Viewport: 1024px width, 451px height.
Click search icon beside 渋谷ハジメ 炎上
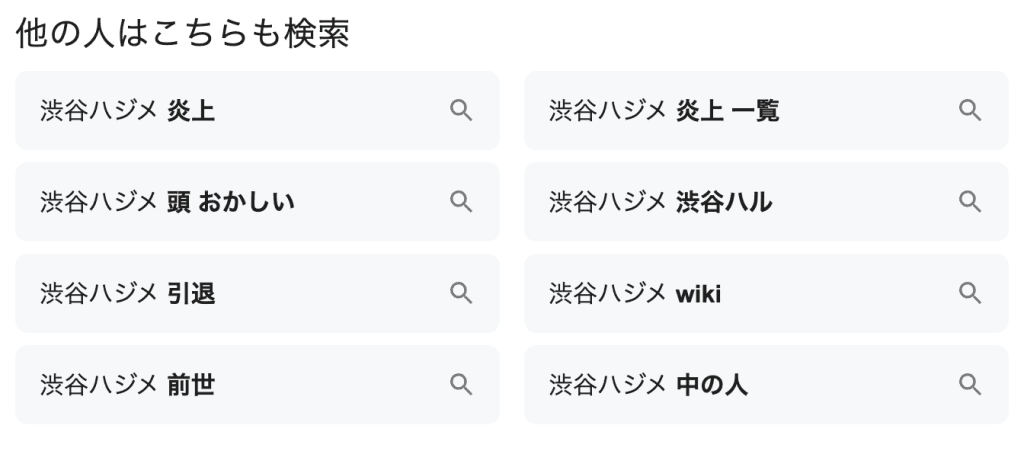460,110
